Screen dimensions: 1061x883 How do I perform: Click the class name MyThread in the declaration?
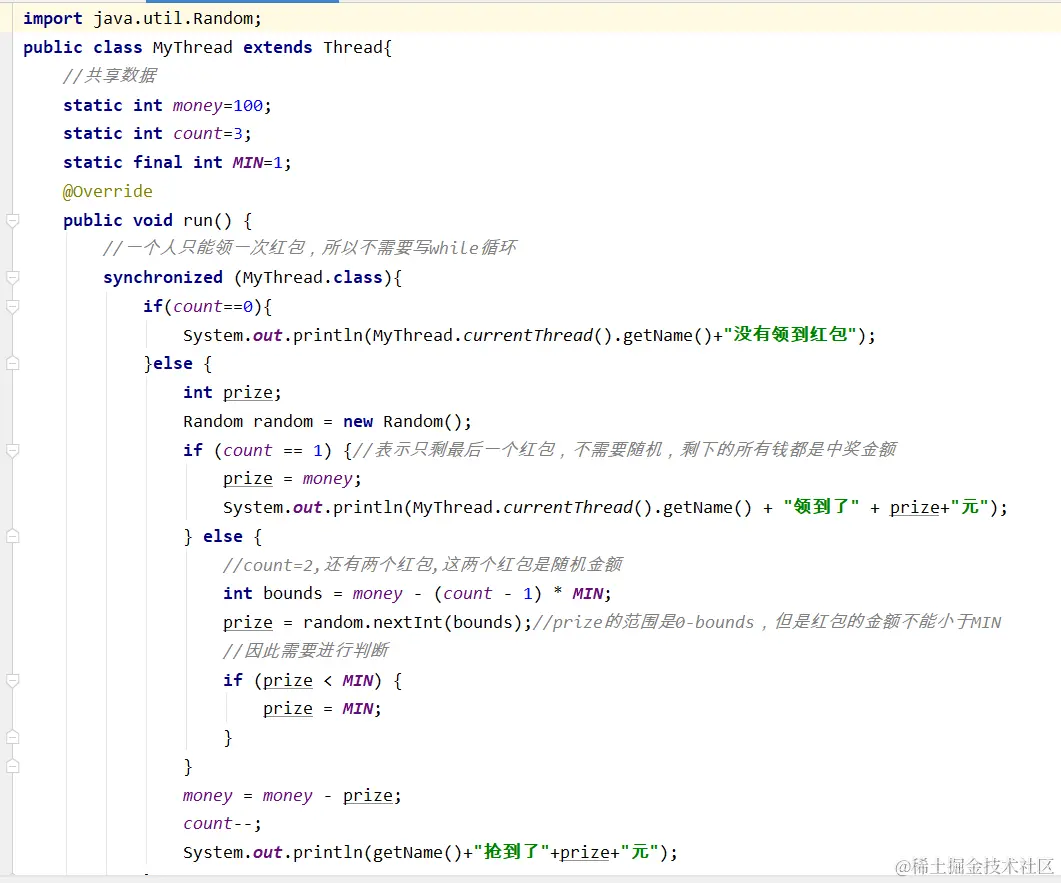pos(192,47)
